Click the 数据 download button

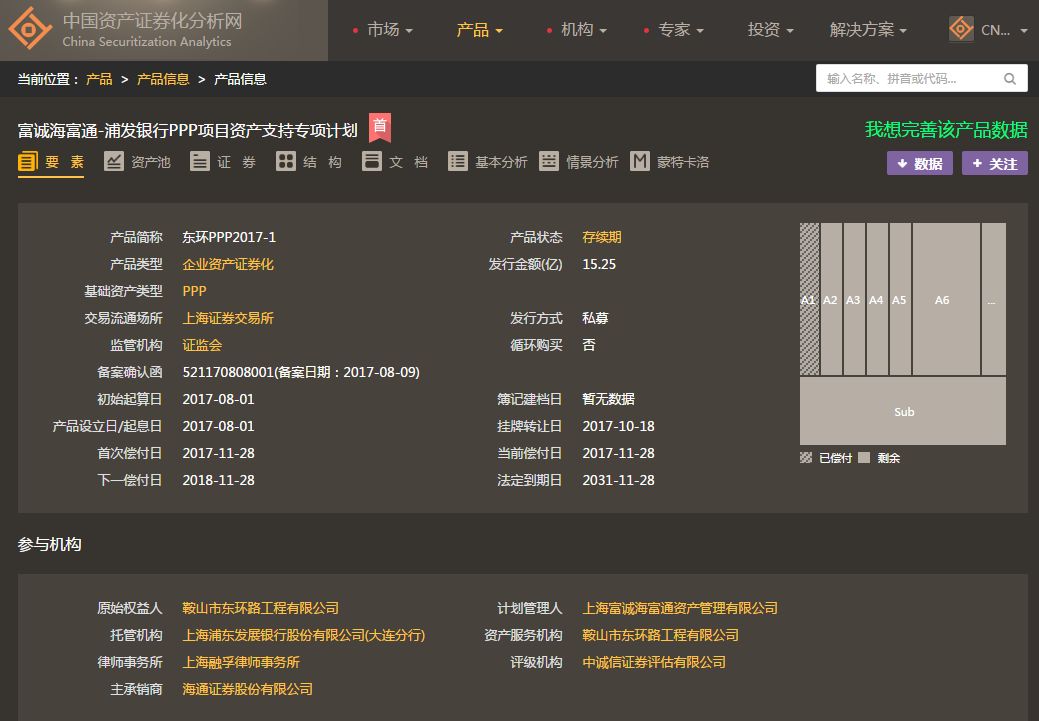coord(920,163)
